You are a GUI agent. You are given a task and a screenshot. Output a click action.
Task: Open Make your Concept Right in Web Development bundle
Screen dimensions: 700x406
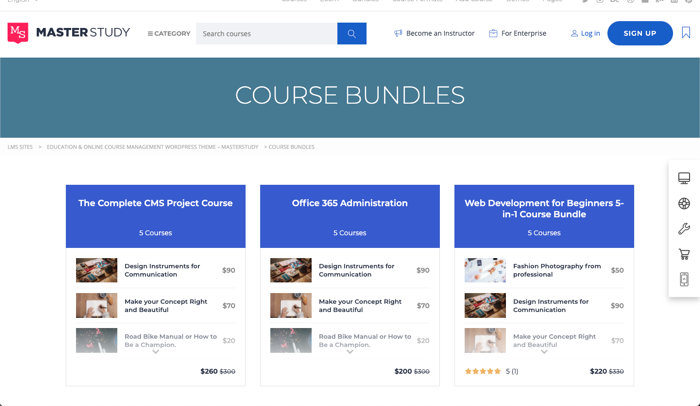coord(554,341)
